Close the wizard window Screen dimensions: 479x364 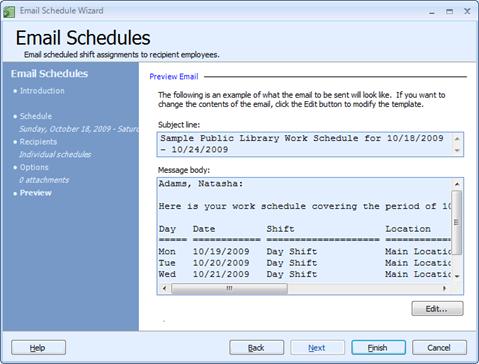point(467,11)
